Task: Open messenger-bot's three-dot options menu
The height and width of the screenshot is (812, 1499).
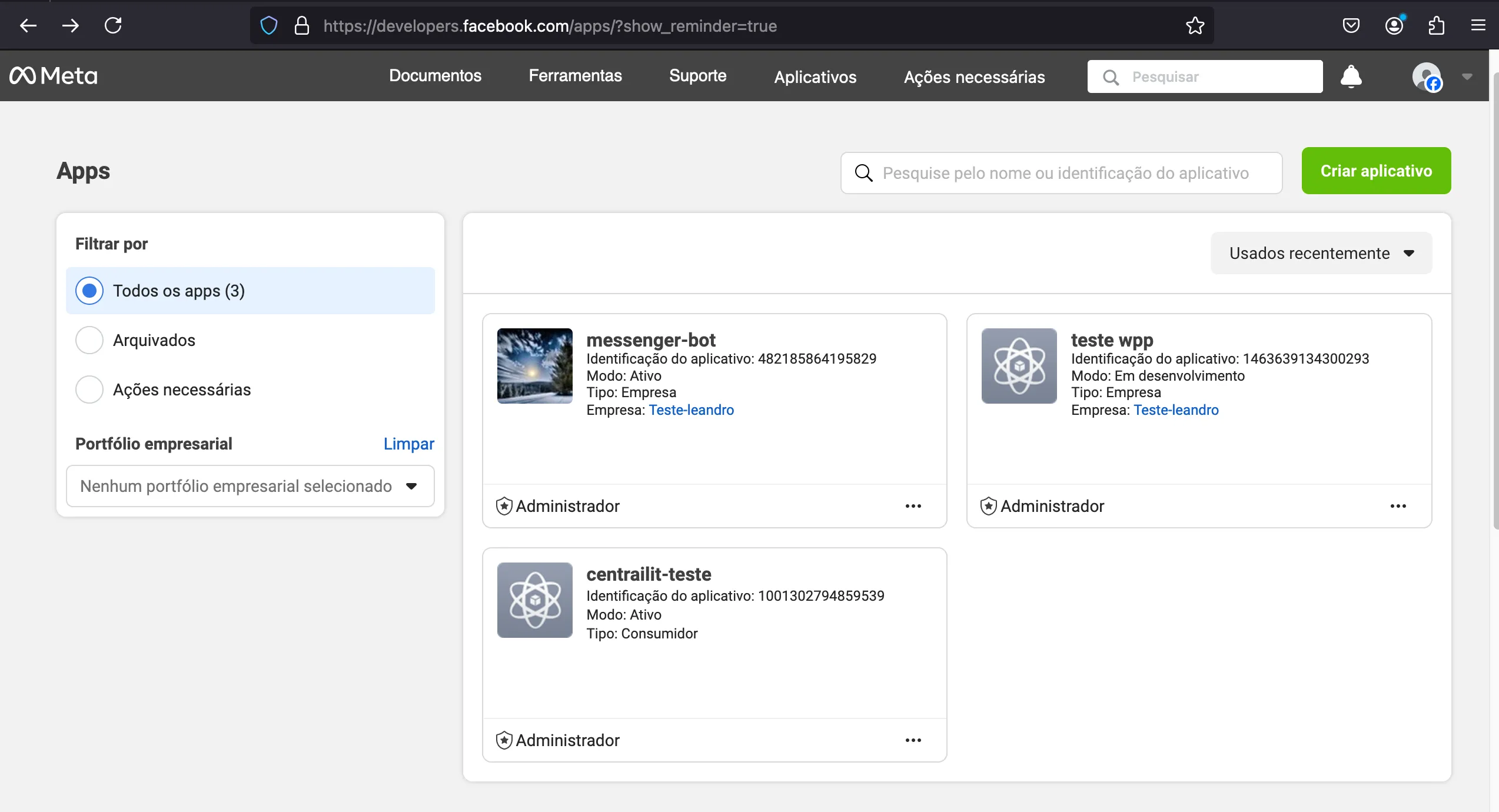Action: 913,506
